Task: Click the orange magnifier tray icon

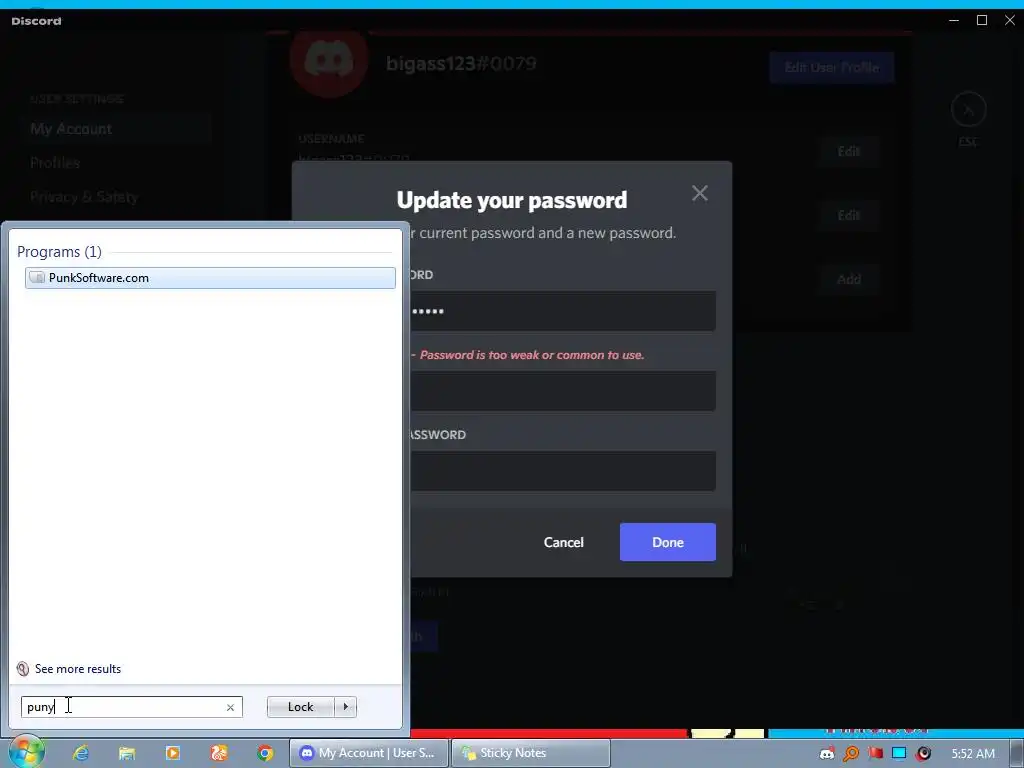Action: [x=851, y=754]
